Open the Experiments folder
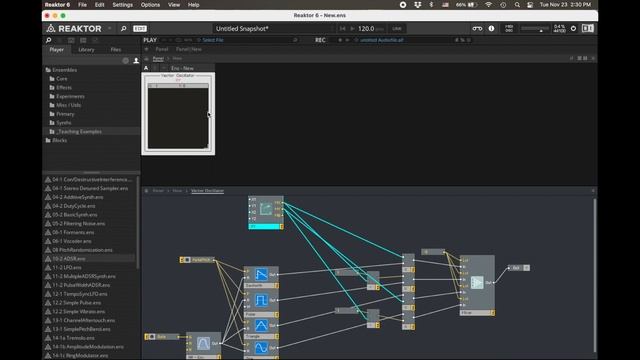Viewport: 640px width, 360px height. click(70, 96)
